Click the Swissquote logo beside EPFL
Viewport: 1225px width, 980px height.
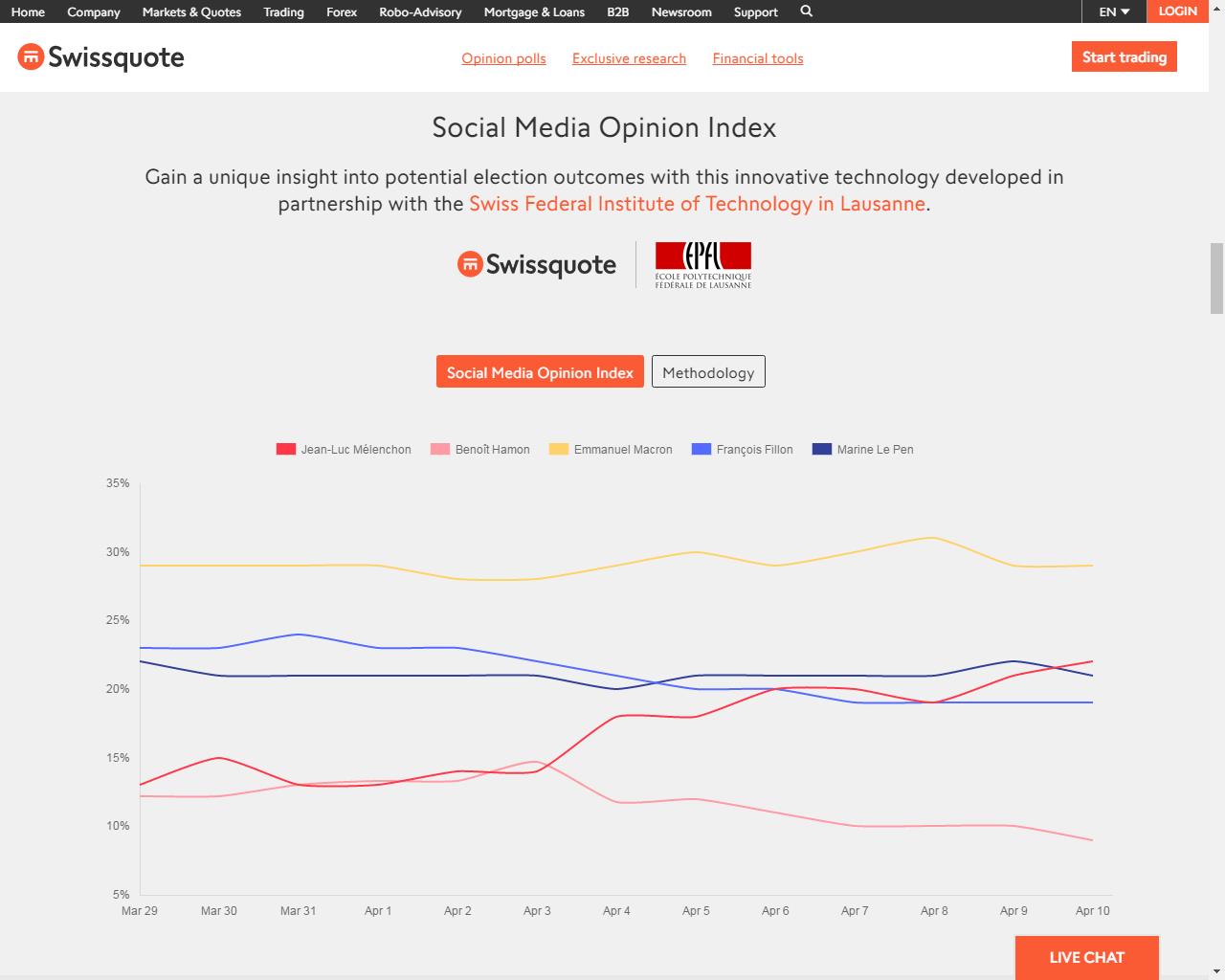click(537, 264)
